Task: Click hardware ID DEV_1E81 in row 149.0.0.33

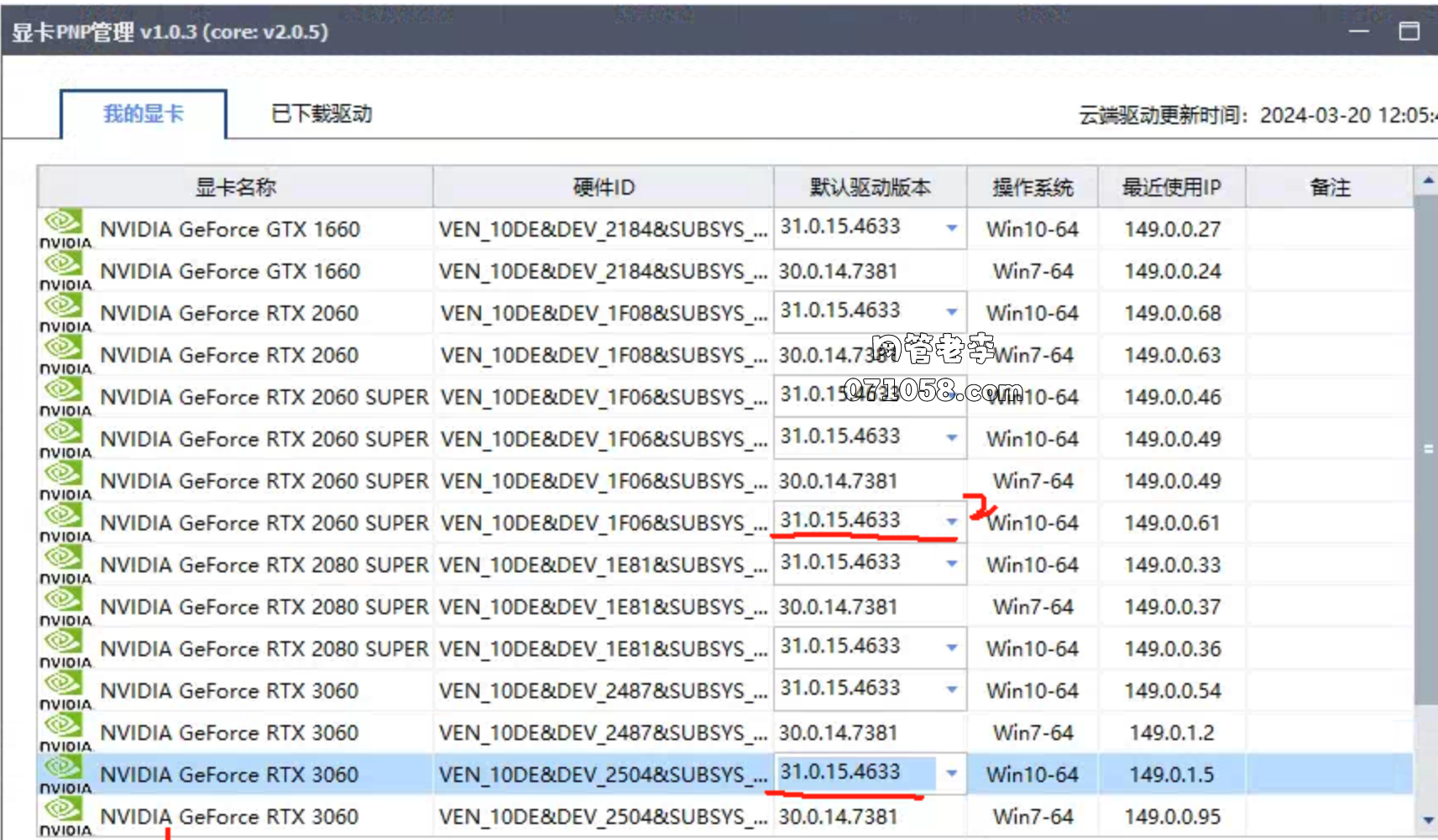Action: (603, 565)
